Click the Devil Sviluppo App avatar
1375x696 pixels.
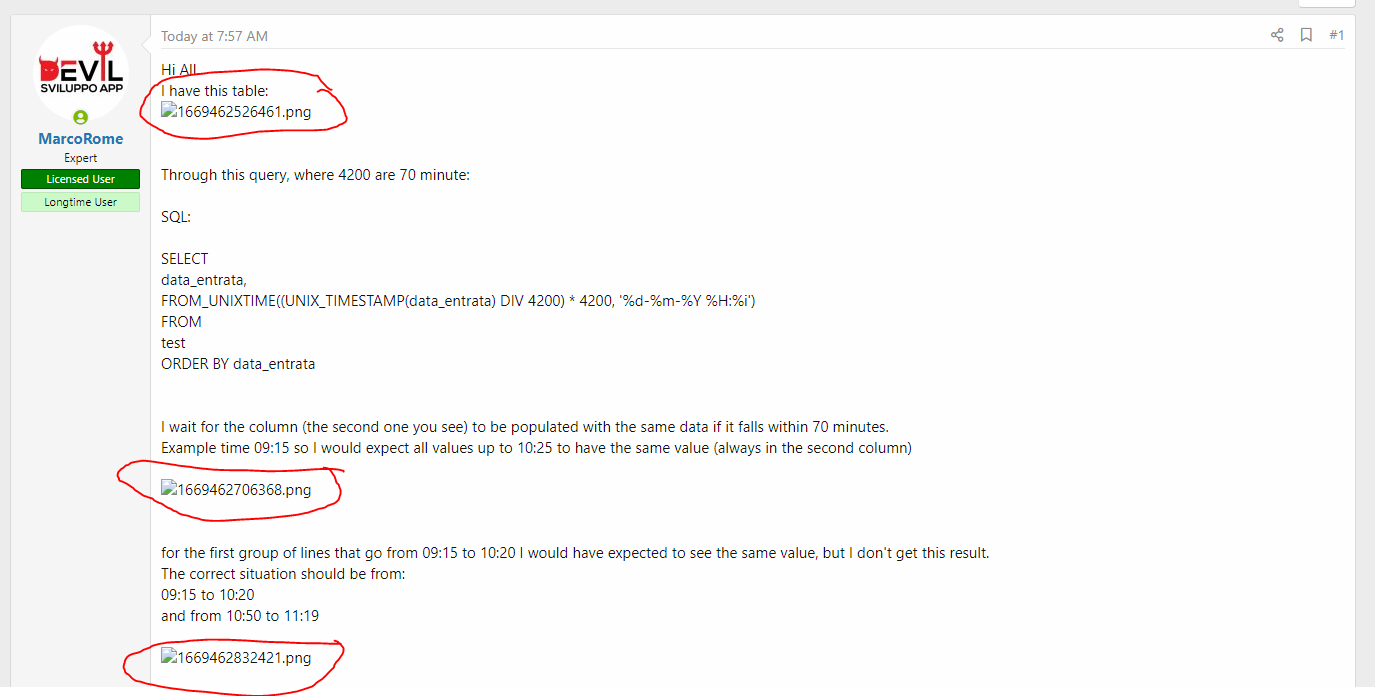[x=81, y=72]
